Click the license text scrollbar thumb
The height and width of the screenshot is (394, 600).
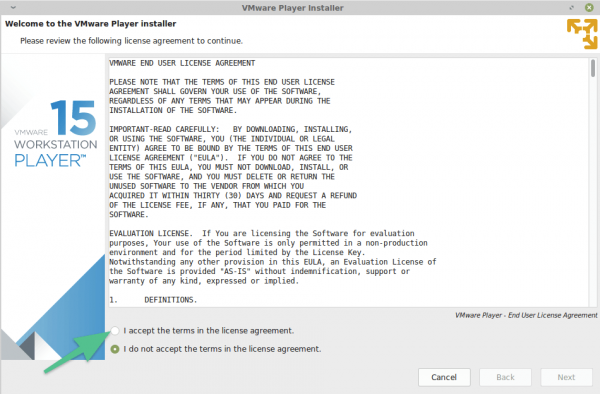coord(593,68)
